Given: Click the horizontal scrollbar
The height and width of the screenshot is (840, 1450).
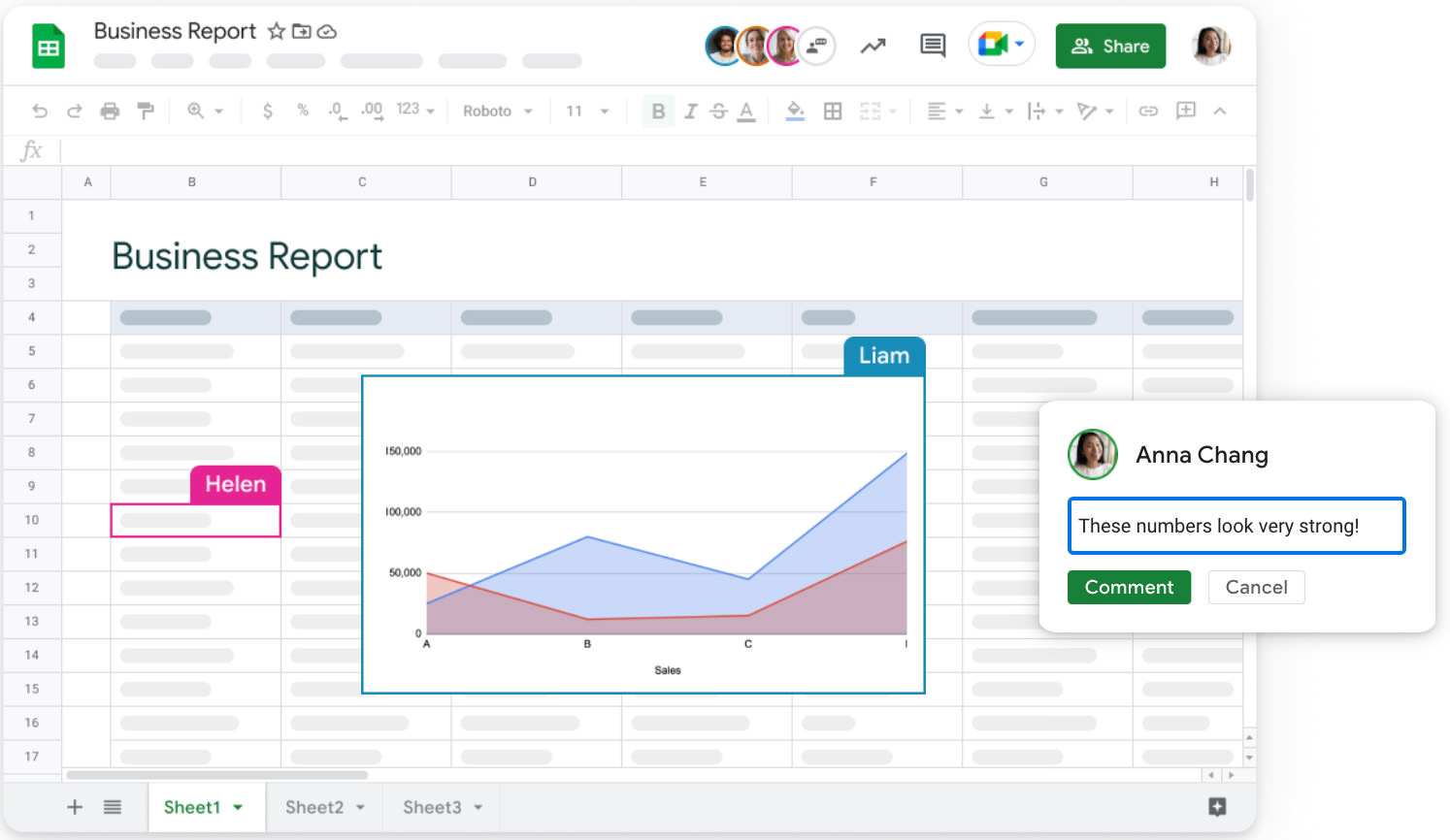Looking at the screenshot, I should [x=217, y=775].
